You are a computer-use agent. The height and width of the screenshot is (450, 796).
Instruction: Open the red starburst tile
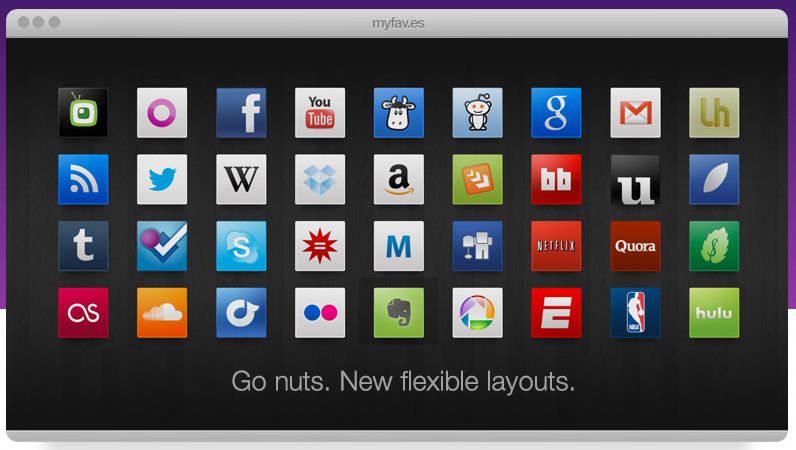tap(320, 246)
